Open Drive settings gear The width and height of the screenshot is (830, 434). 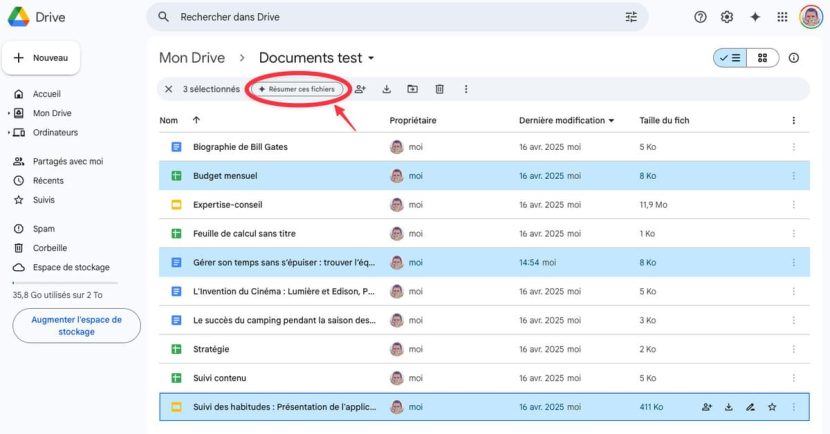(x=727, y=17)
